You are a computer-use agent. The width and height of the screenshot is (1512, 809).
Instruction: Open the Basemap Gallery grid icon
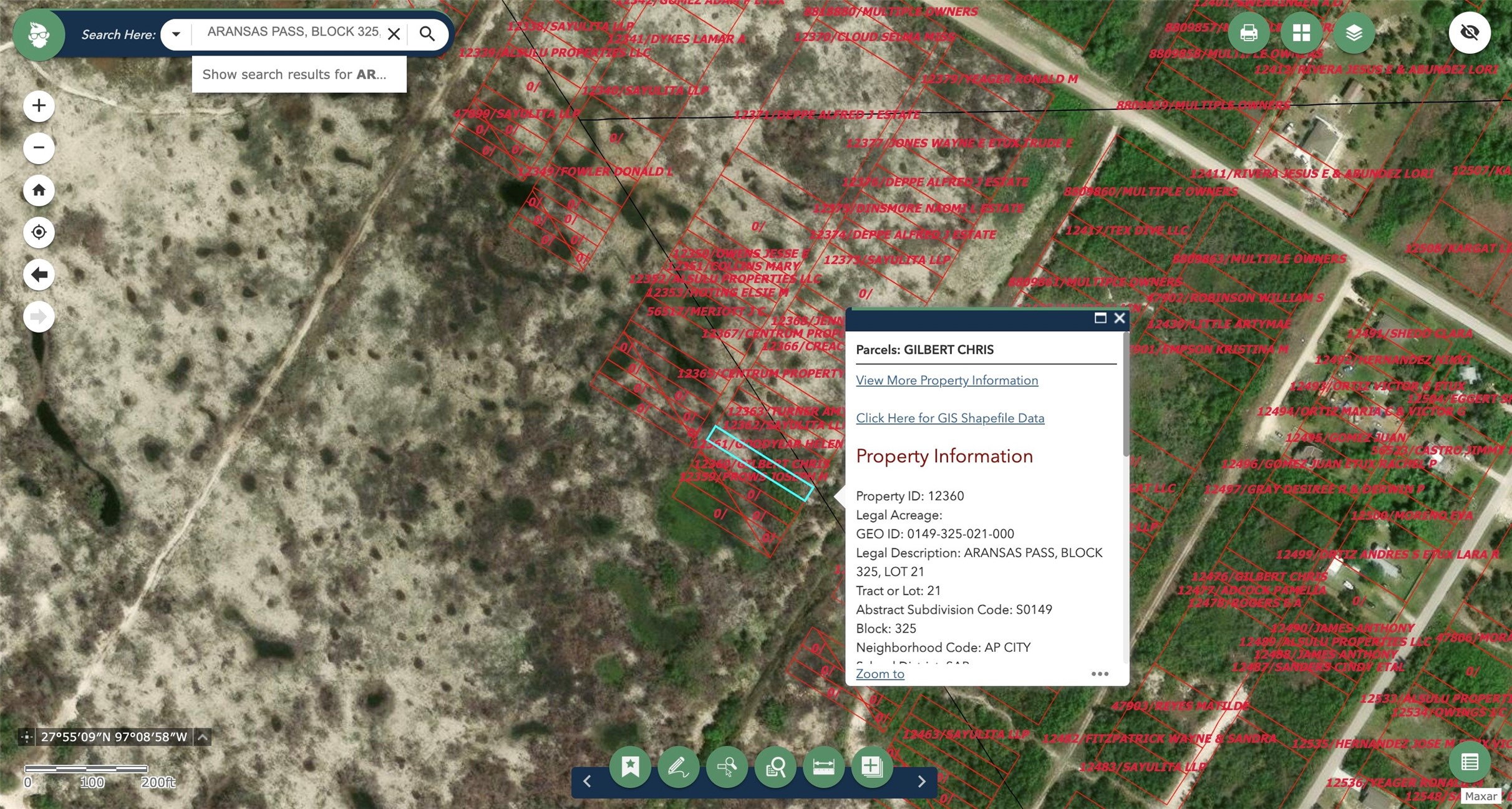(x=1301, y=32)
